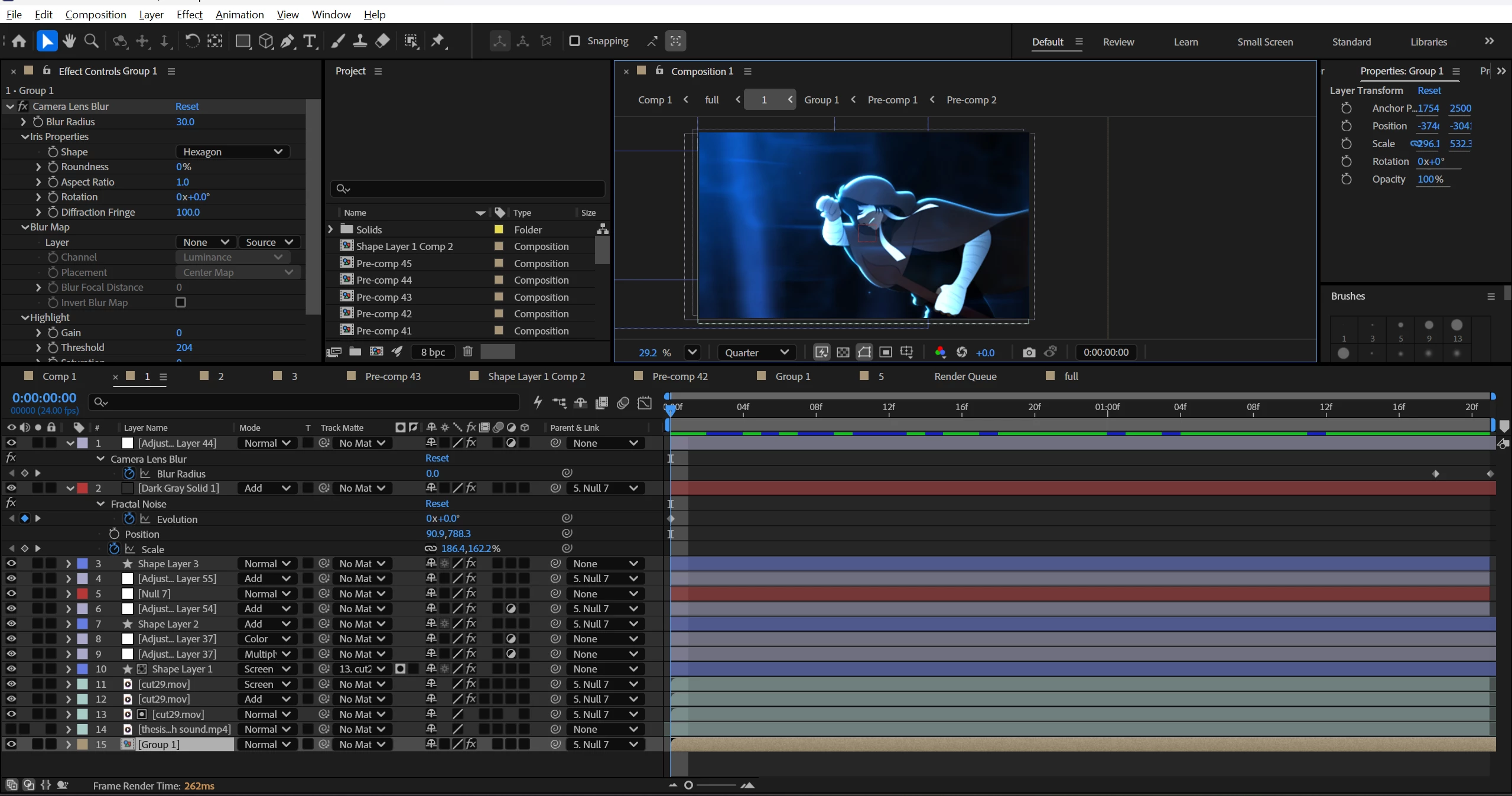Select the Puppet Pin tool
1512x796 pixels.
(438, 41)
